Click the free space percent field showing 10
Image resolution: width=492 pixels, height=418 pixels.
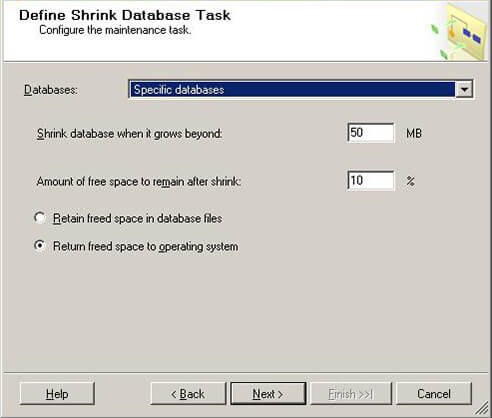[371, 181]
